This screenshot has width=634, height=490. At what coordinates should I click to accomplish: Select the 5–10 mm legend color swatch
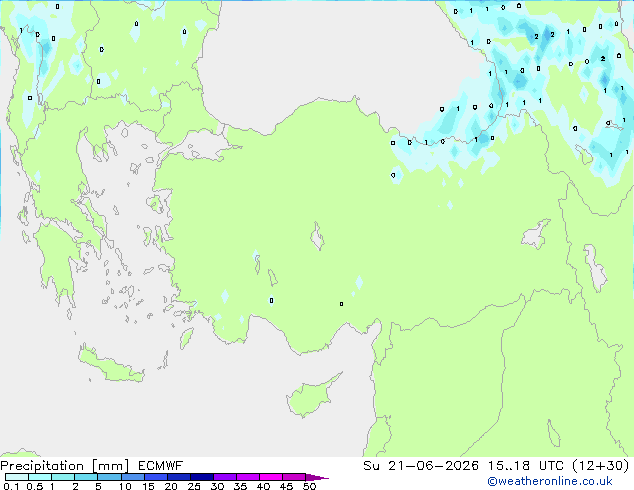click(109, 477)
